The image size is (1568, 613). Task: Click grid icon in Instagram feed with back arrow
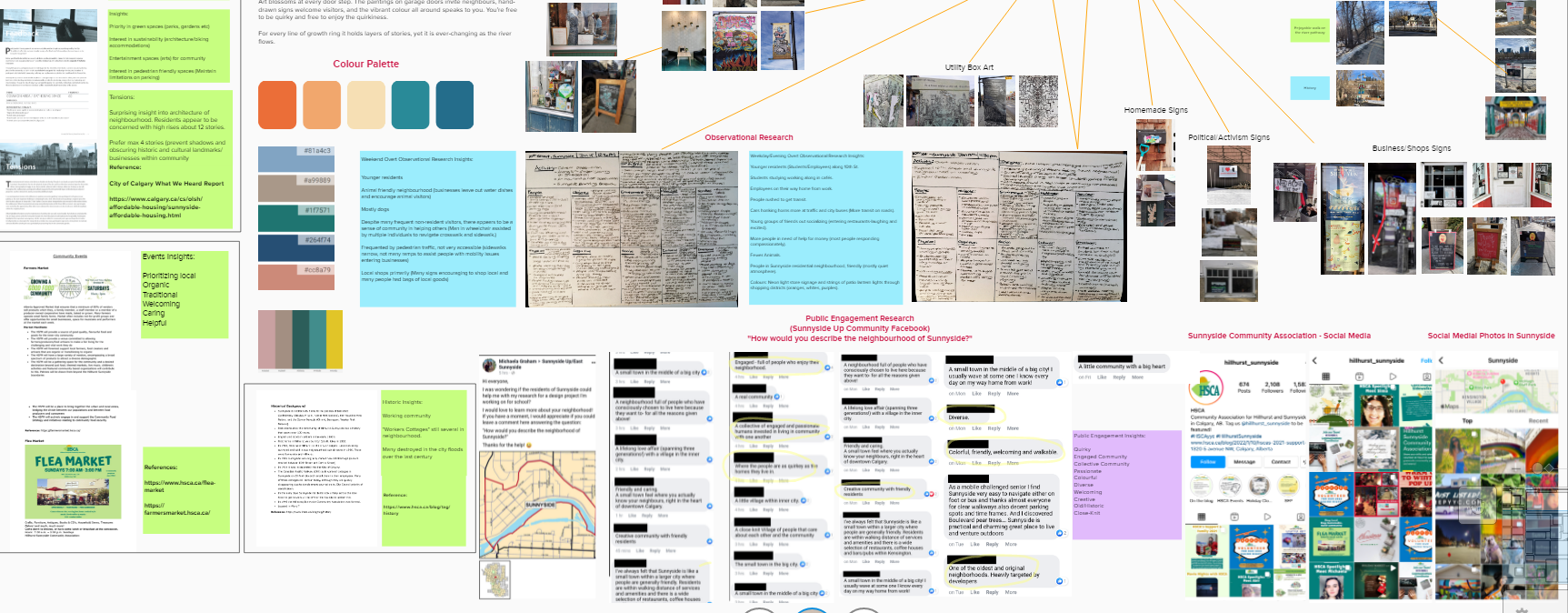[1325, 376]
